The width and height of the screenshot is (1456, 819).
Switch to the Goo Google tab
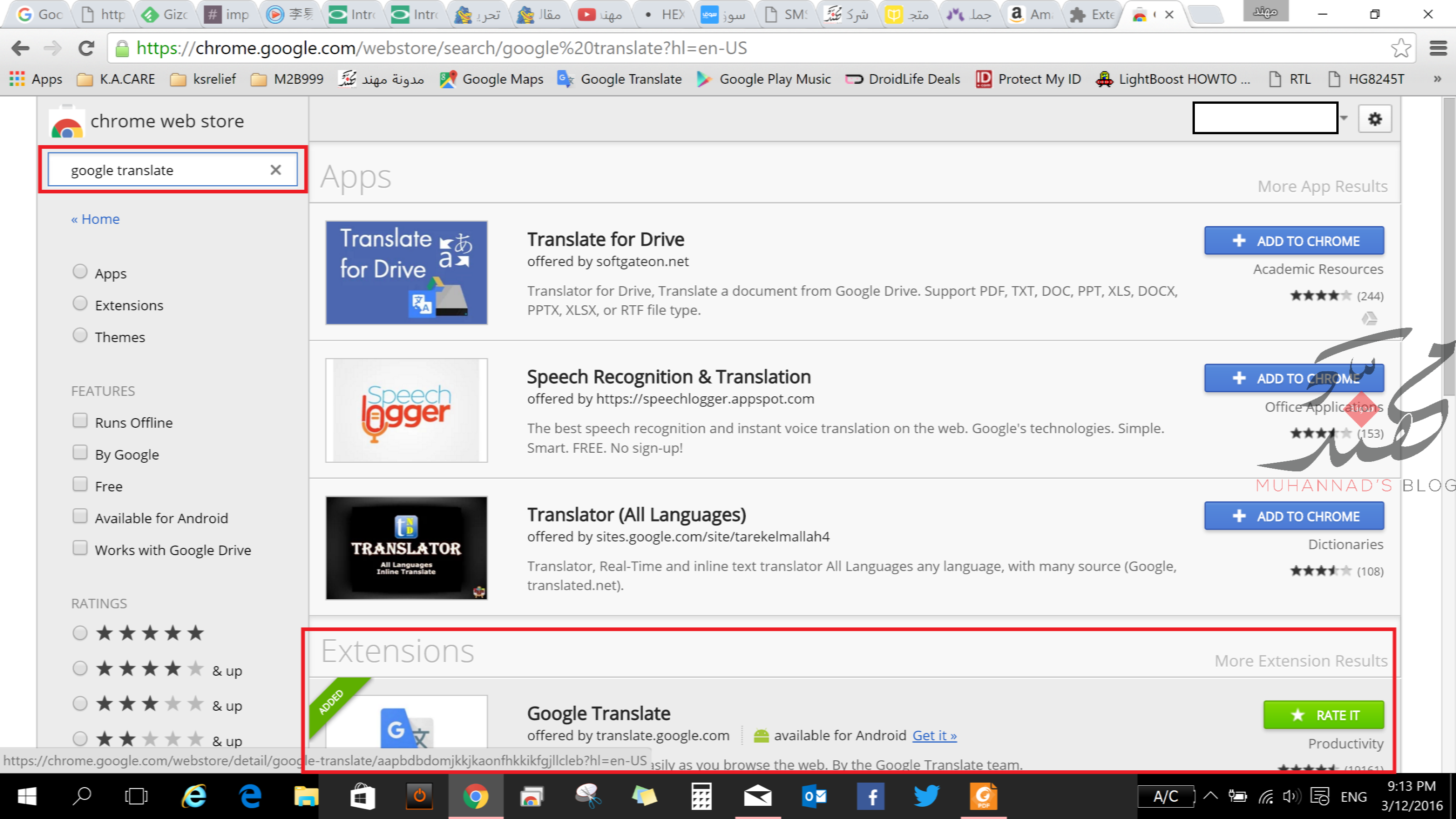click(40, 15)
